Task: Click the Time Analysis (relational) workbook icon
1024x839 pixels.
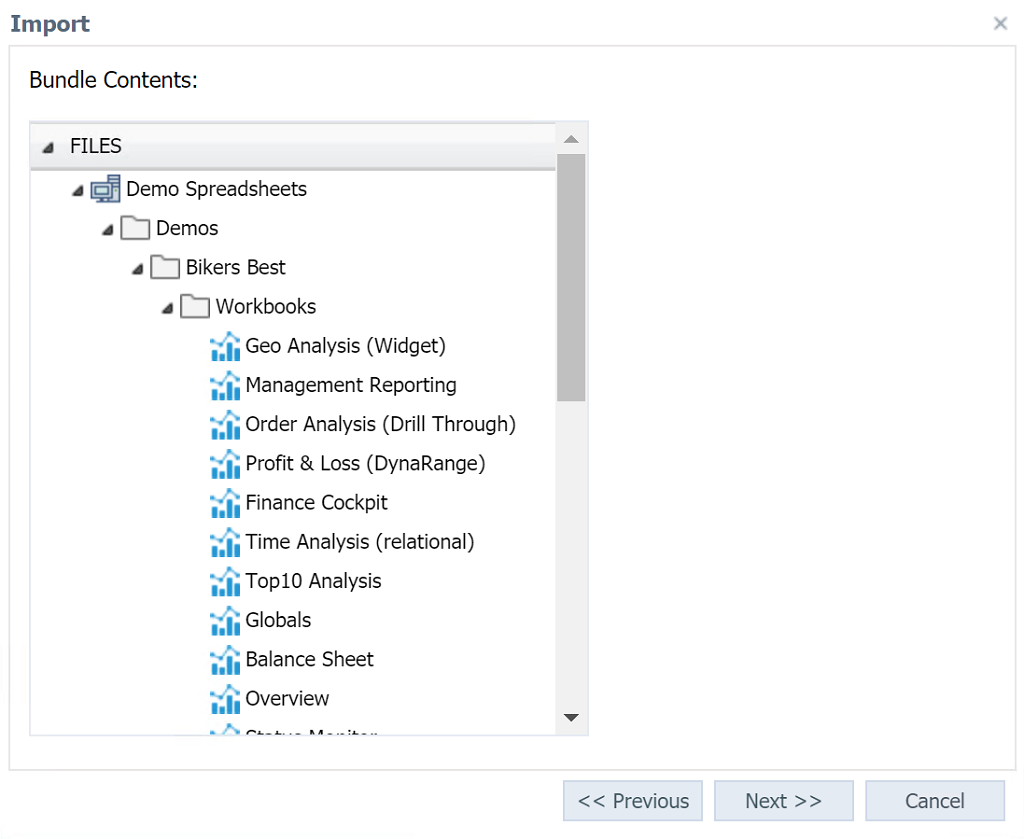Action: point(225,542)
